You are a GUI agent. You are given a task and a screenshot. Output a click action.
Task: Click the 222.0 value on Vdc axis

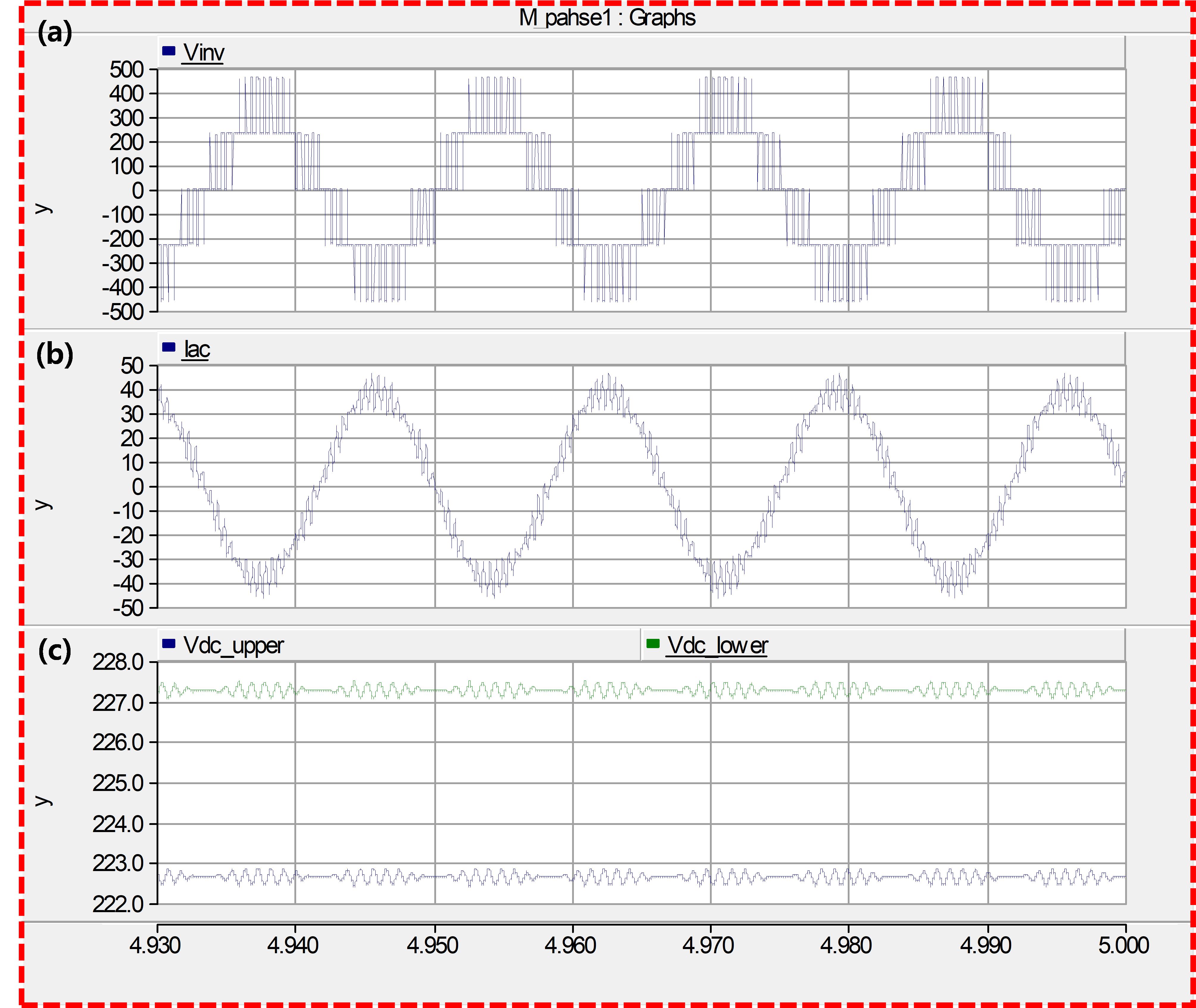(118, 905)
